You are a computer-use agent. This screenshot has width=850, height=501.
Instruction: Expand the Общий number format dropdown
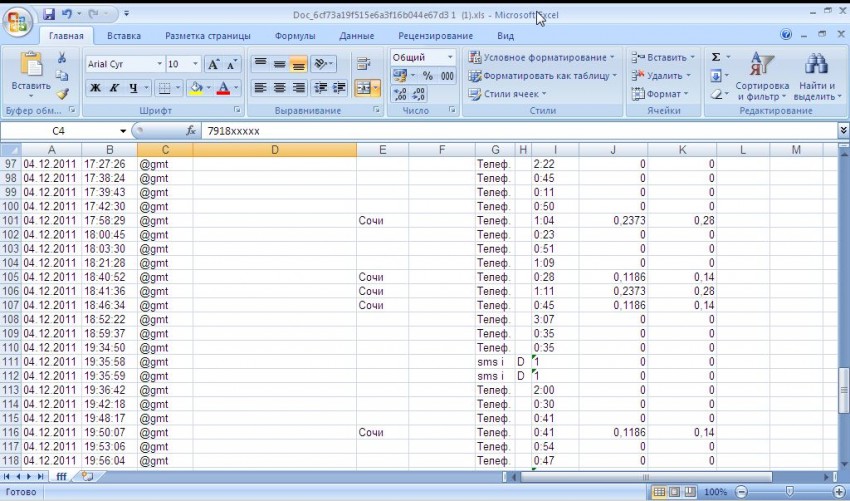[x=450, y=58]
